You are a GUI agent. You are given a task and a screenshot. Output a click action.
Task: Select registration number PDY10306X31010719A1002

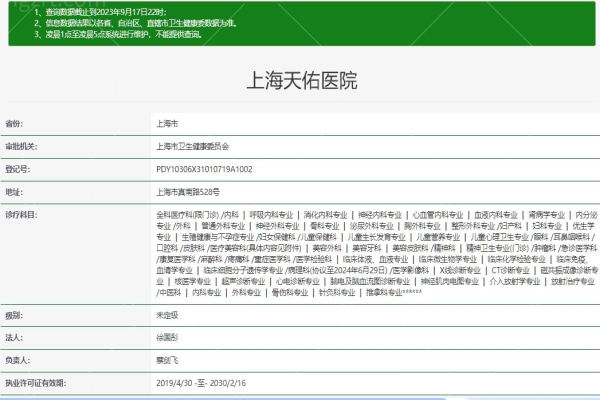[204, 169]
